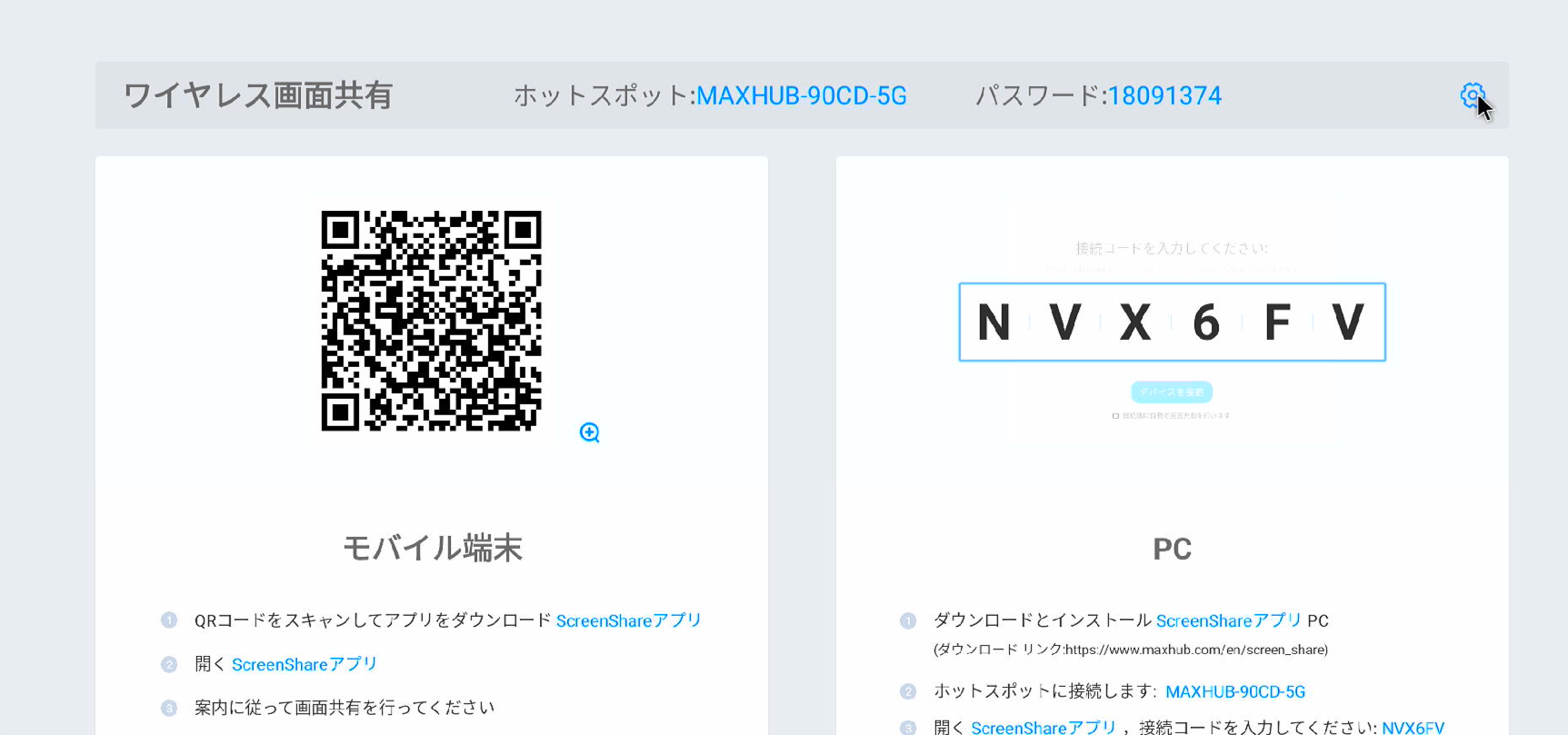Click the 接続コードを入力してください prompt text
Viewport: 1568px width, 735px height.
(x=1172, y=248)
